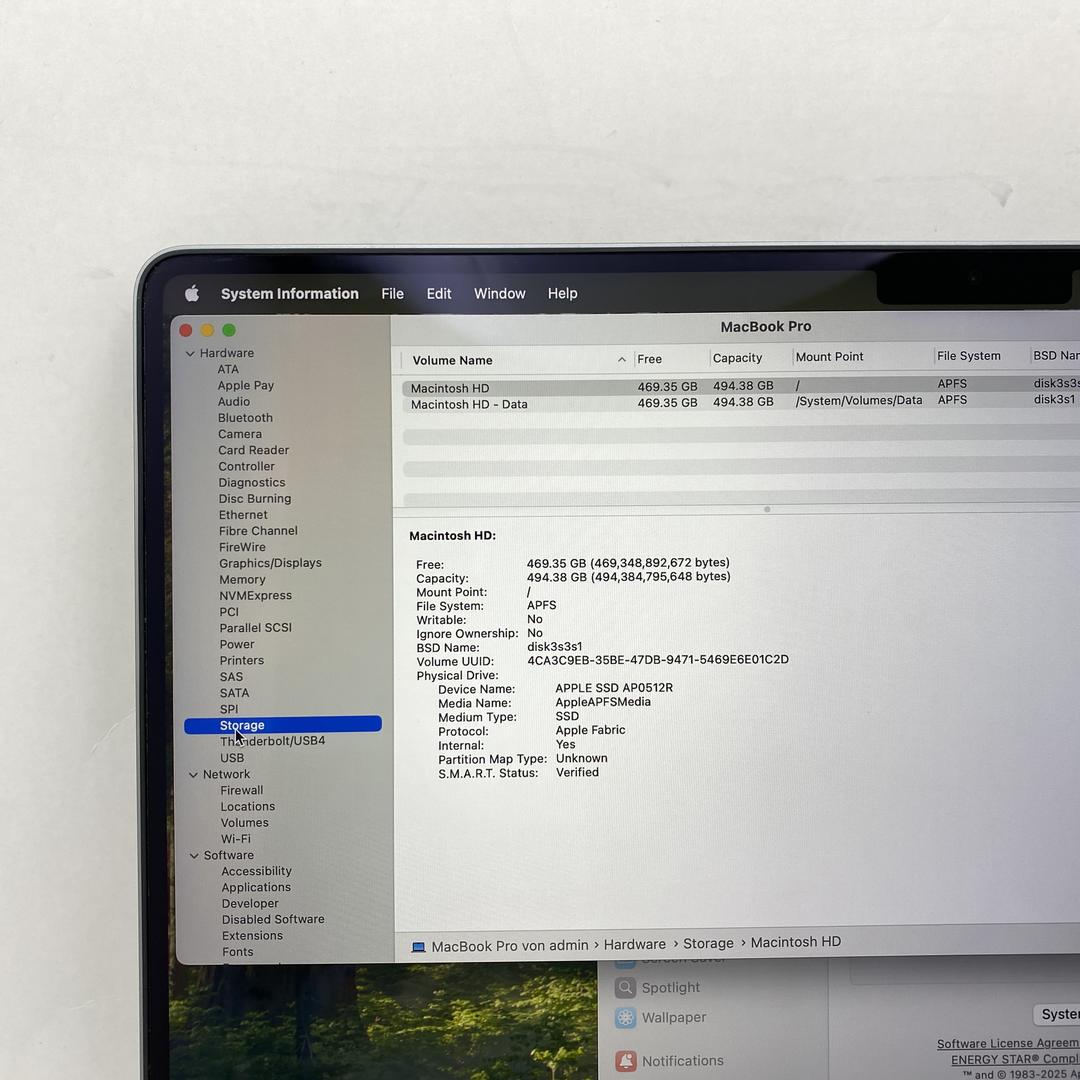Open the Window menu

point(499,293)
